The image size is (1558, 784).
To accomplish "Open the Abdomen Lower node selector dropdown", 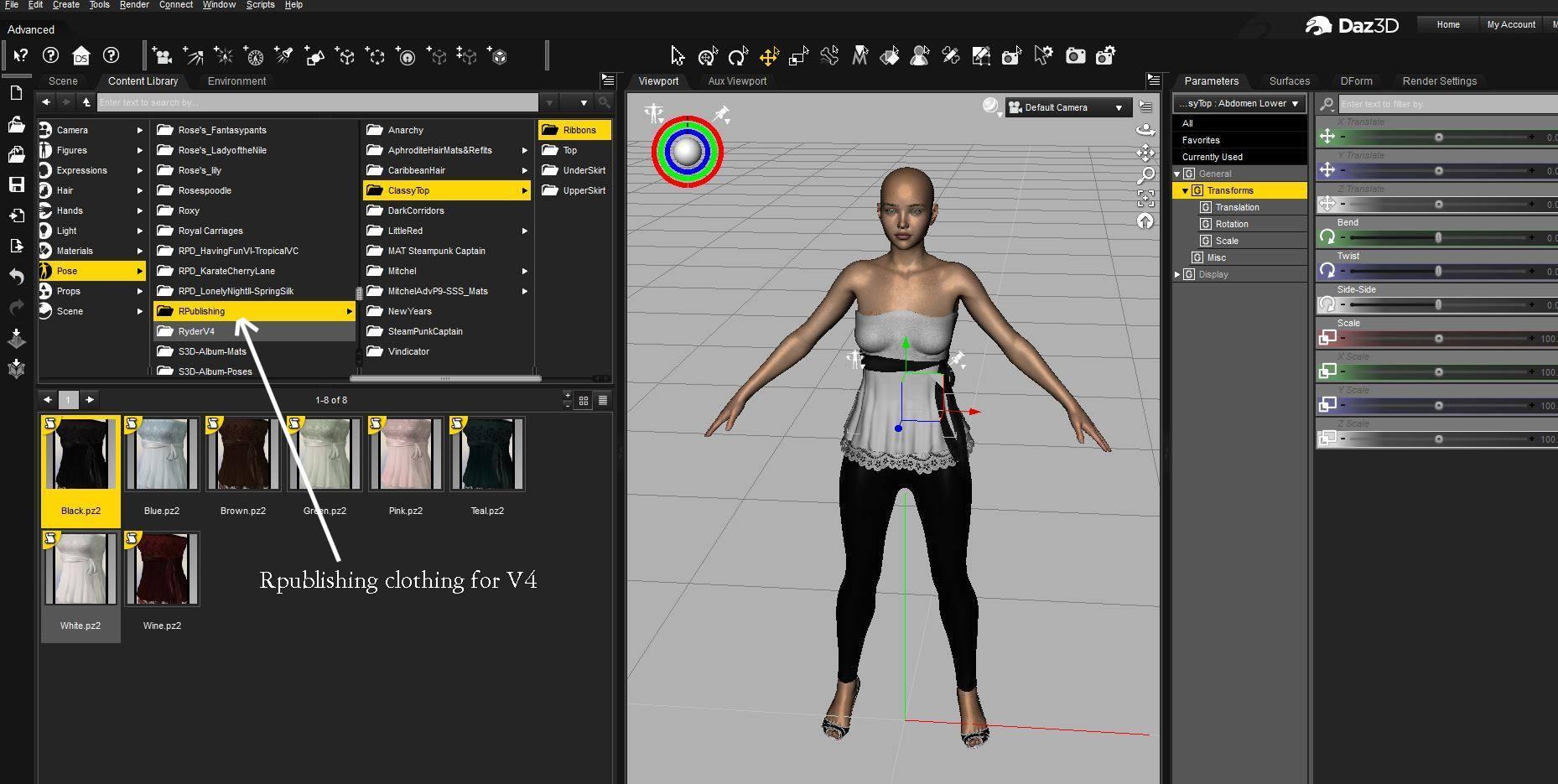I will [x=1239, y=104].
